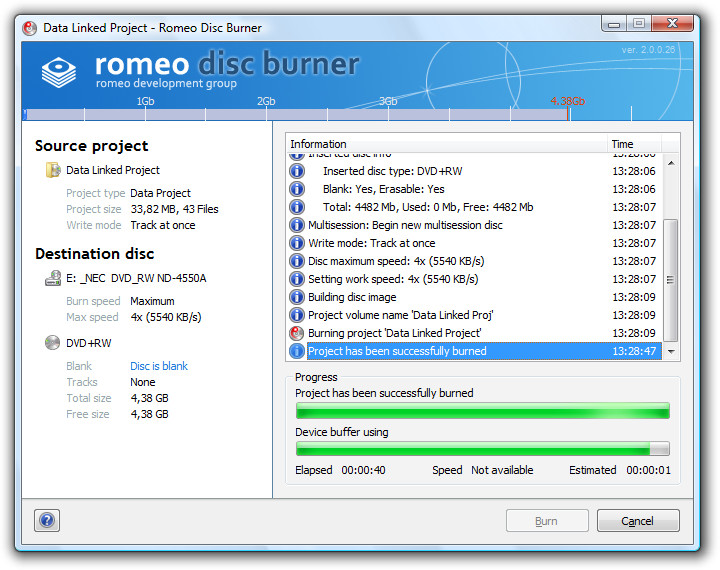Click the burn progress bar
Image resolution: width=720 pixels, height=570 pixels.
[483, 410]
